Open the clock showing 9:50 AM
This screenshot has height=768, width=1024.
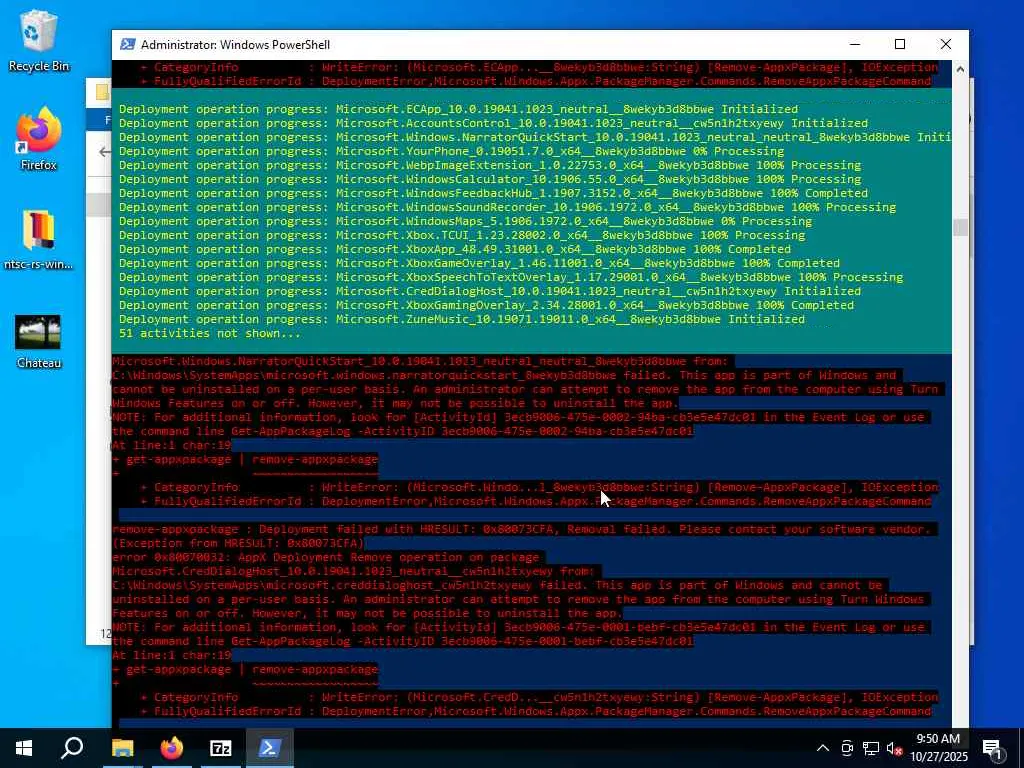click(x=938, y=739)
